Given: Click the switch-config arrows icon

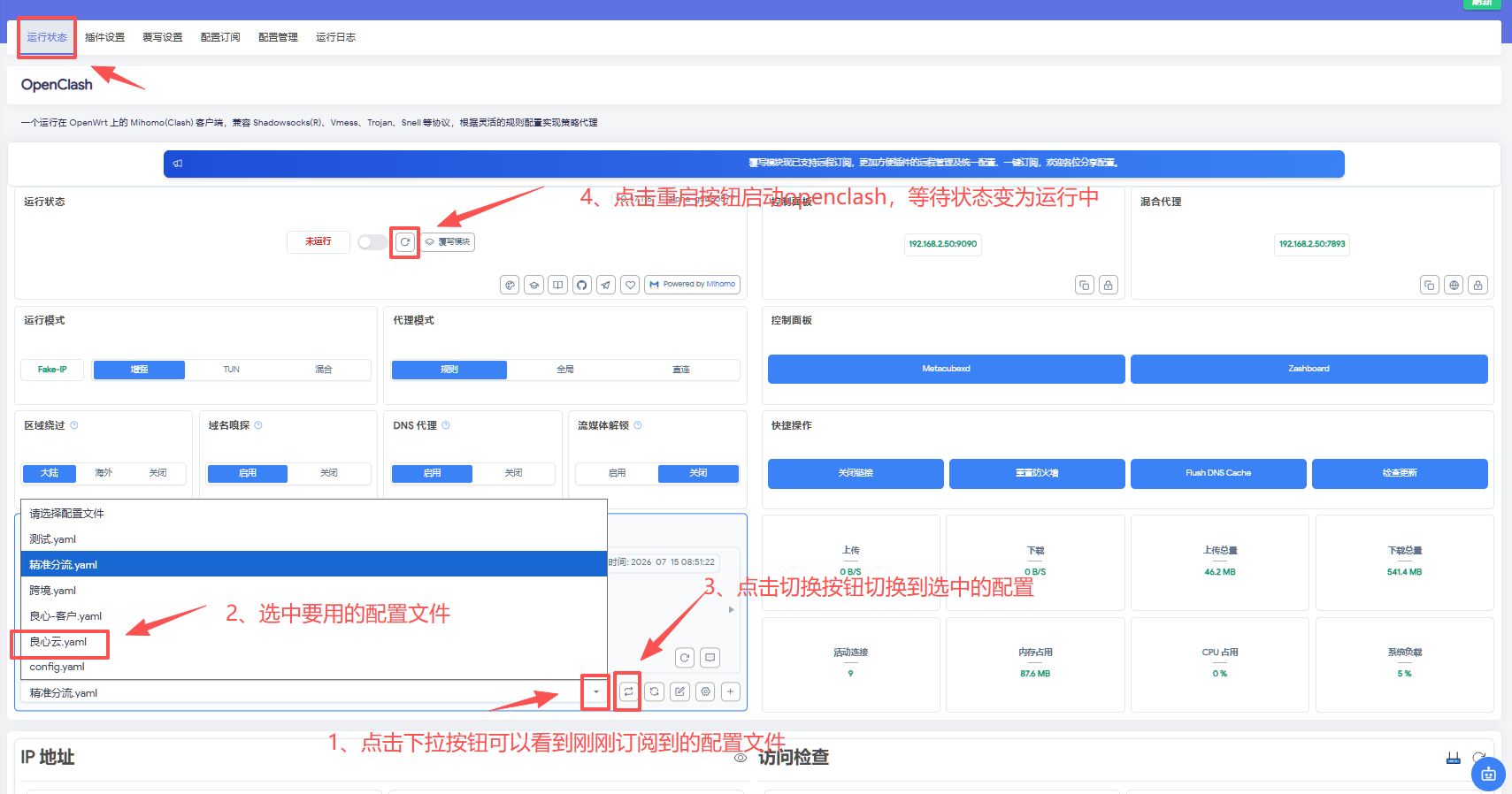Looking at the screenshot, I should tap(628, 691).
